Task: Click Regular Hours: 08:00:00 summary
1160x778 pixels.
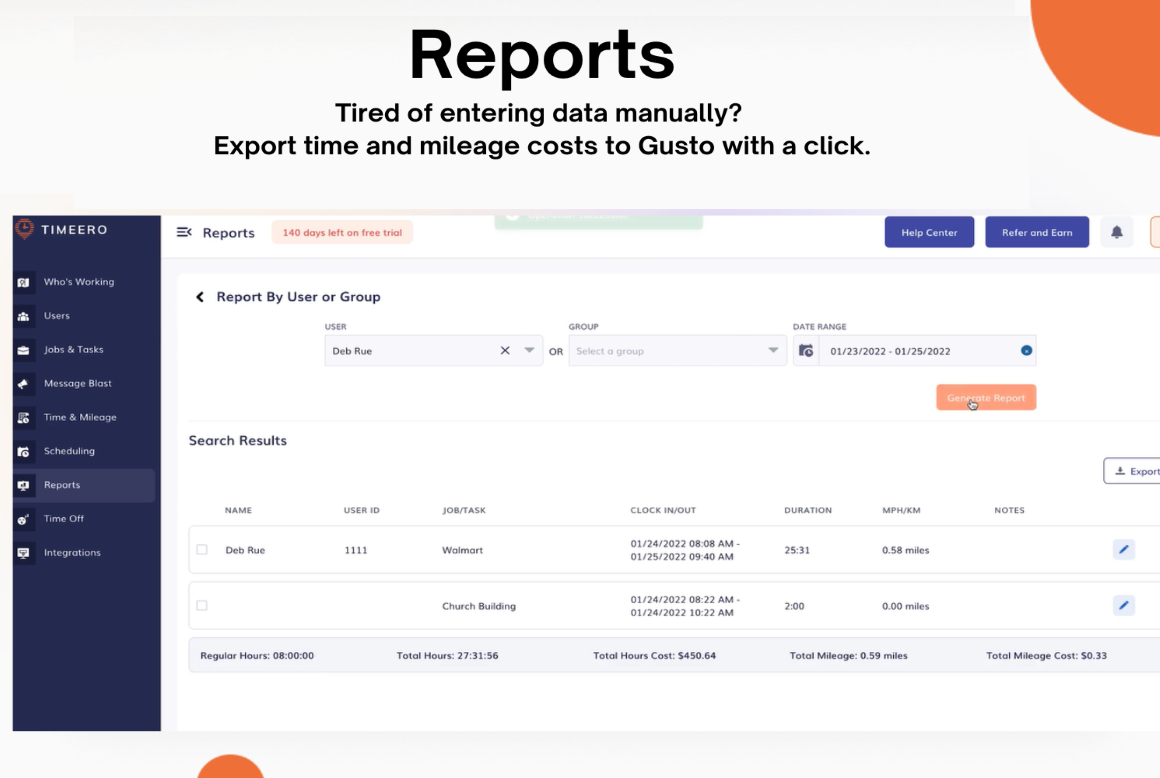Action: 257,655
